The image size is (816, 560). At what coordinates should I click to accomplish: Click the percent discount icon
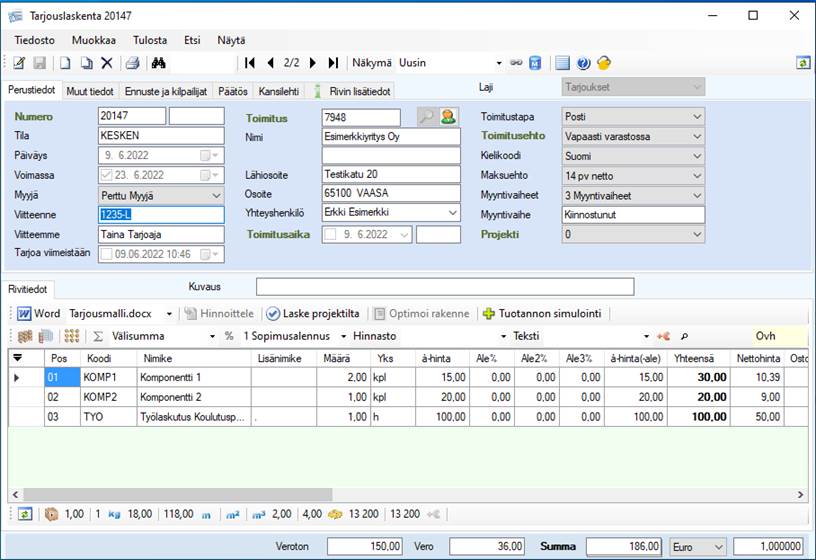click(x=229, y=336)
